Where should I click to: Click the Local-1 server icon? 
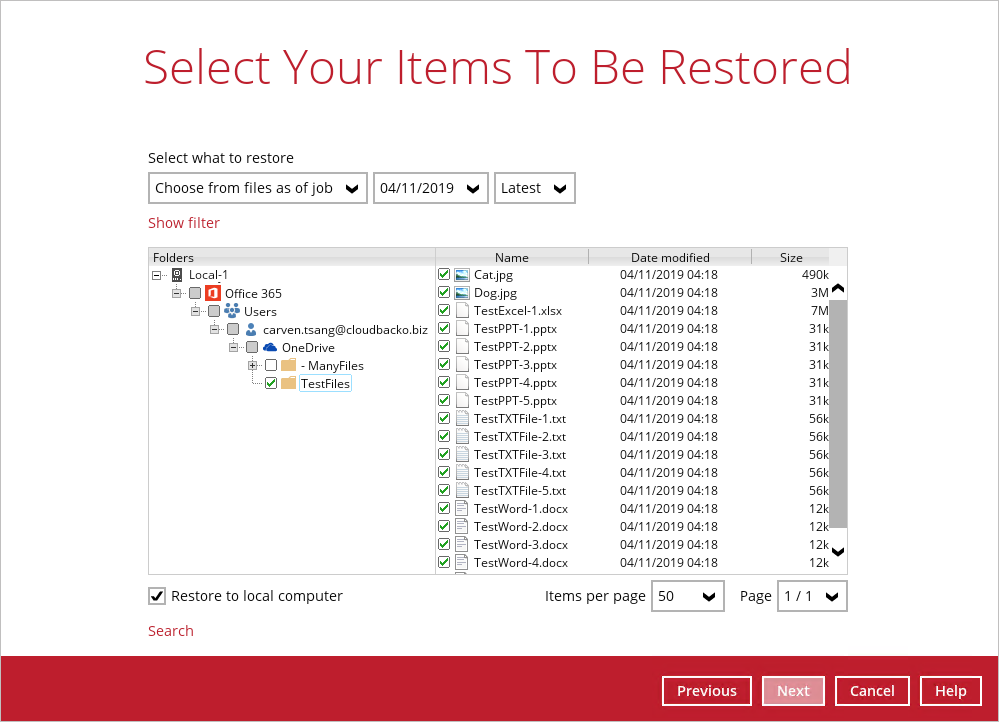click(x=177, y=275)
